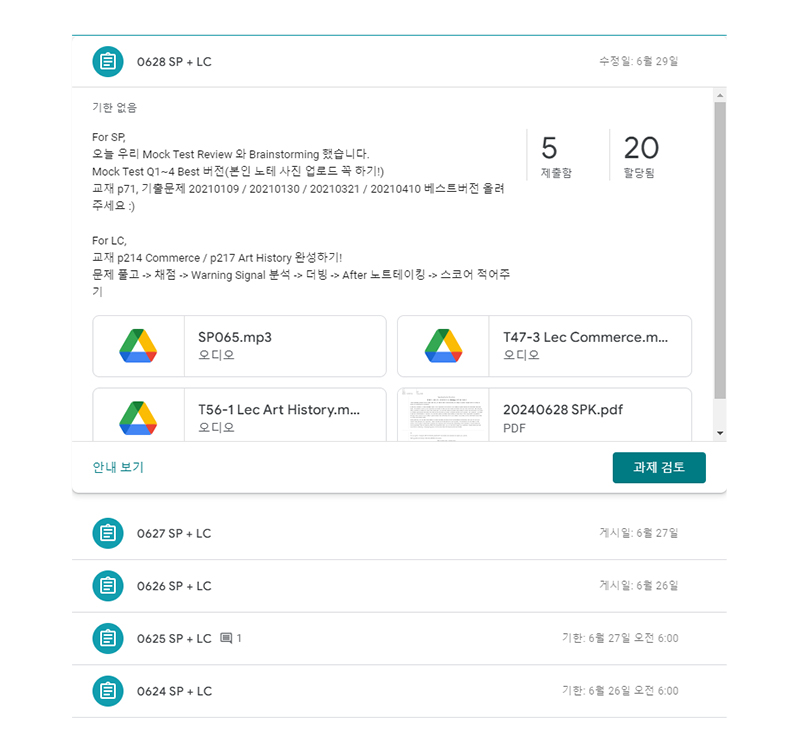
Task: Open the 20240628 SPK.pdf thumbnail preview
Action: (x=443, y=415)
